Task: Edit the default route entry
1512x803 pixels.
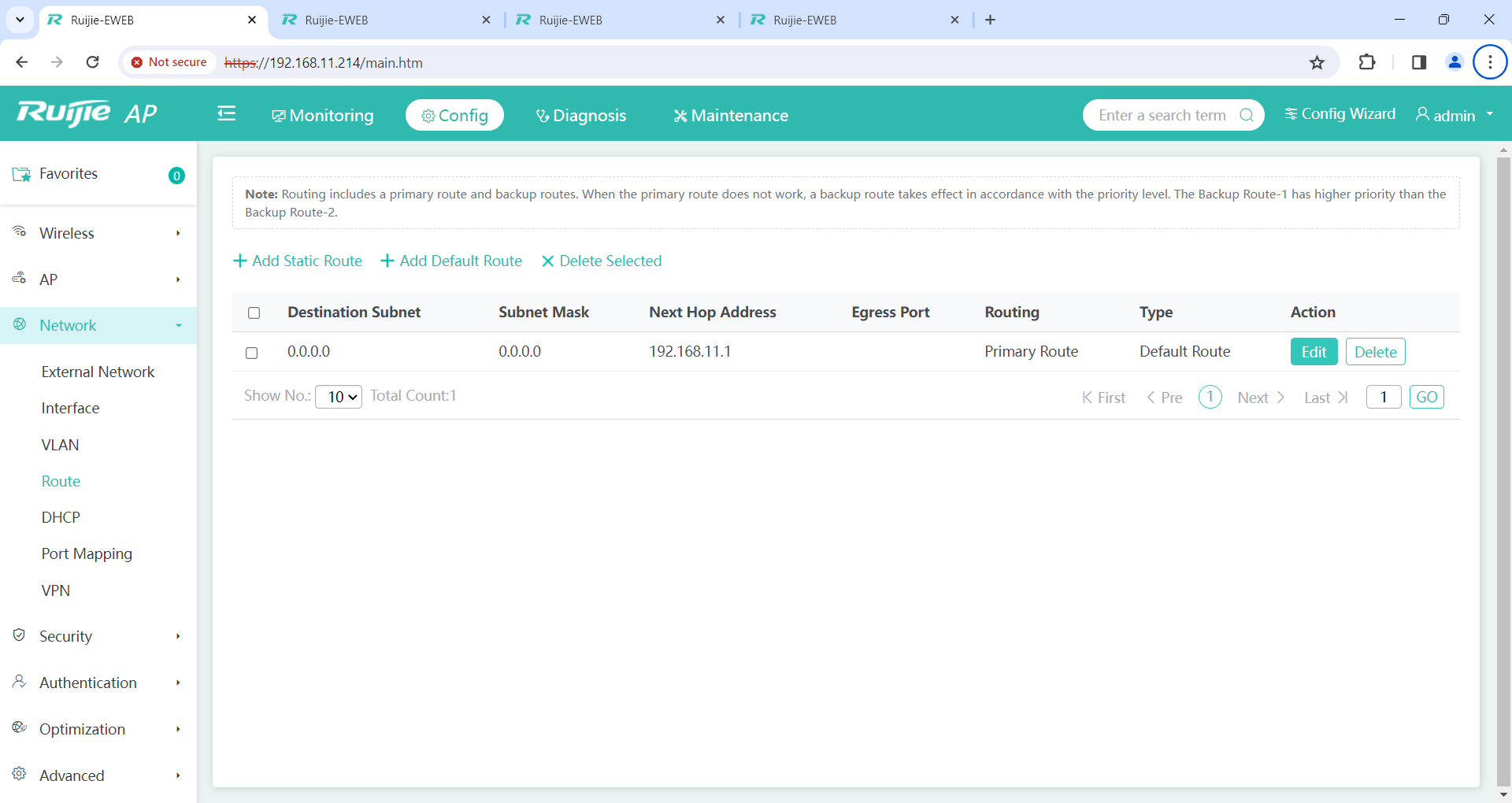Action: (x=1314, y=352)
